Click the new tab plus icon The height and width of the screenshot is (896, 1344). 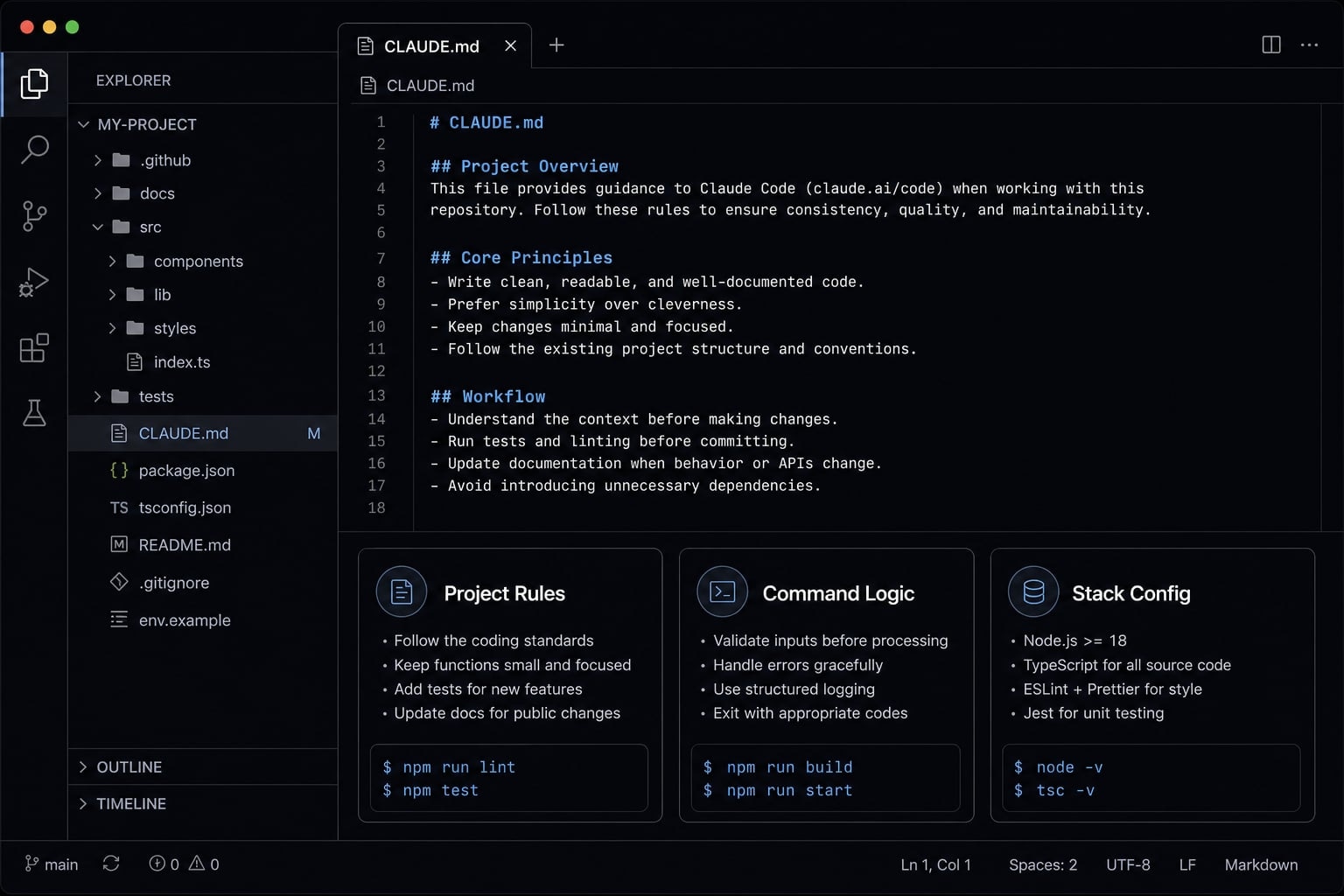[x=556, y=45]
